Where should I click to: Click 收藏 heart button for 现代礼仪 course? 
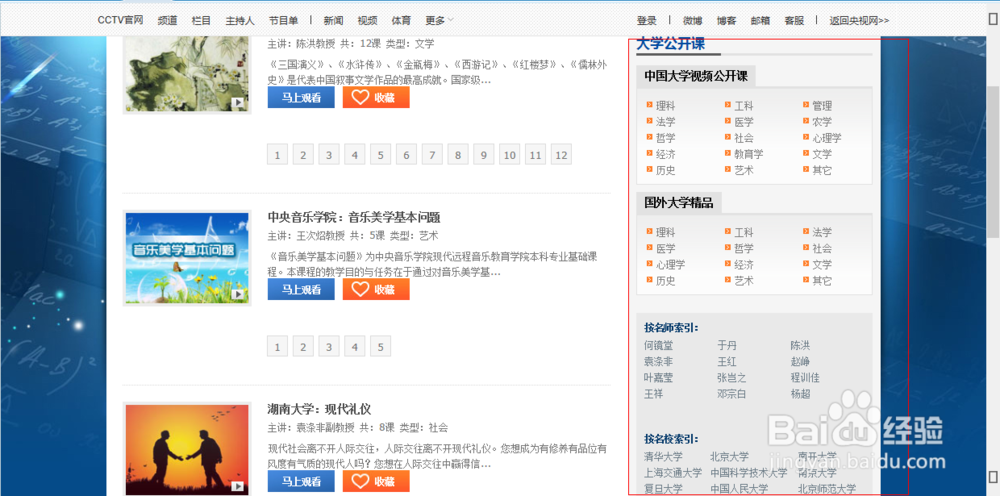[x=376, y=481]
